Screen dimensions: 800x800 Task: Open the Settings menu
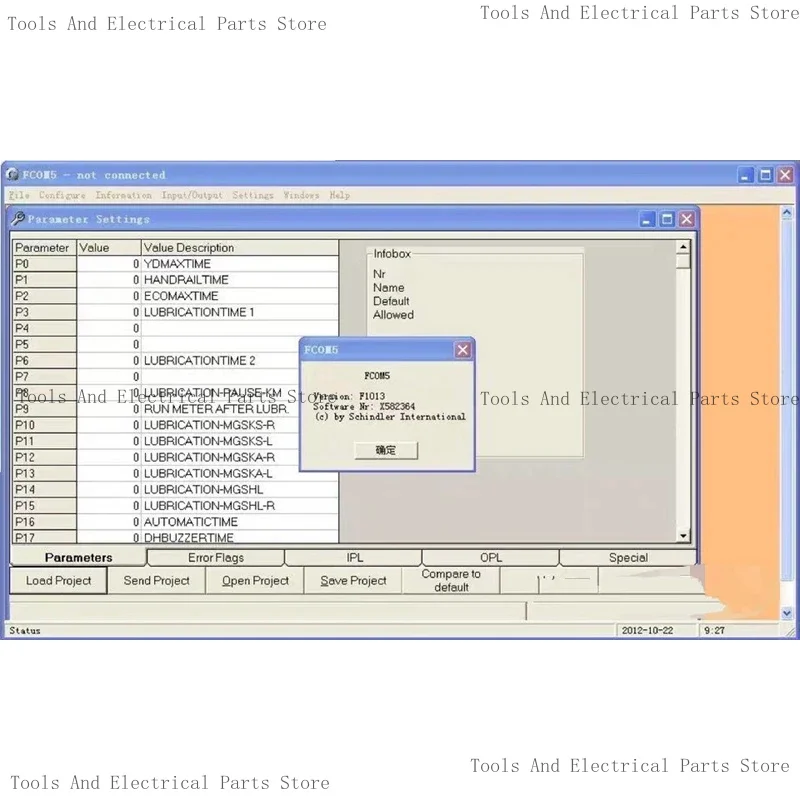[x=253, y=195]
